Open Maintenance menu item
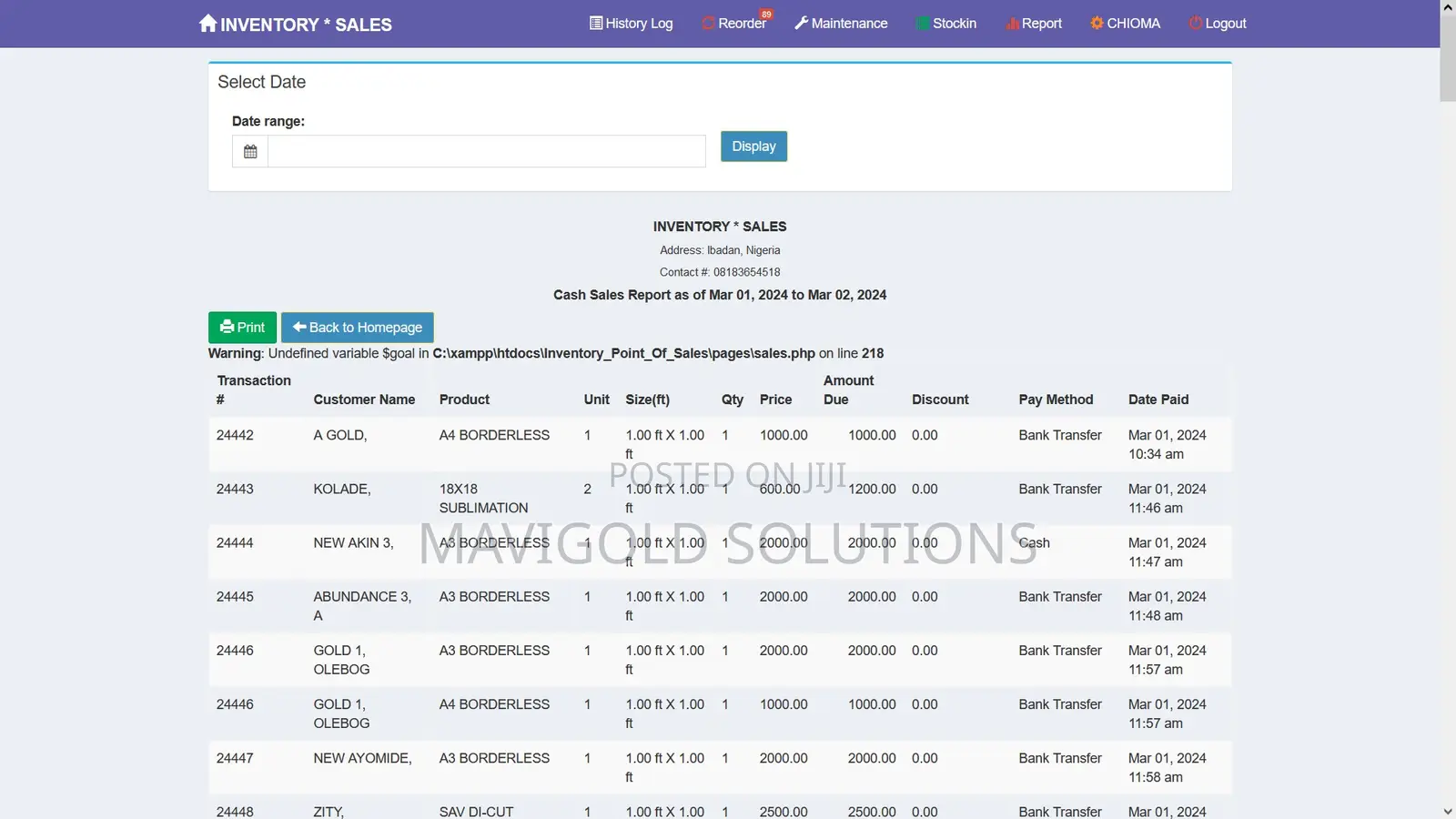This screenshot has height=819, width=1456. click(x=841, y=24)
